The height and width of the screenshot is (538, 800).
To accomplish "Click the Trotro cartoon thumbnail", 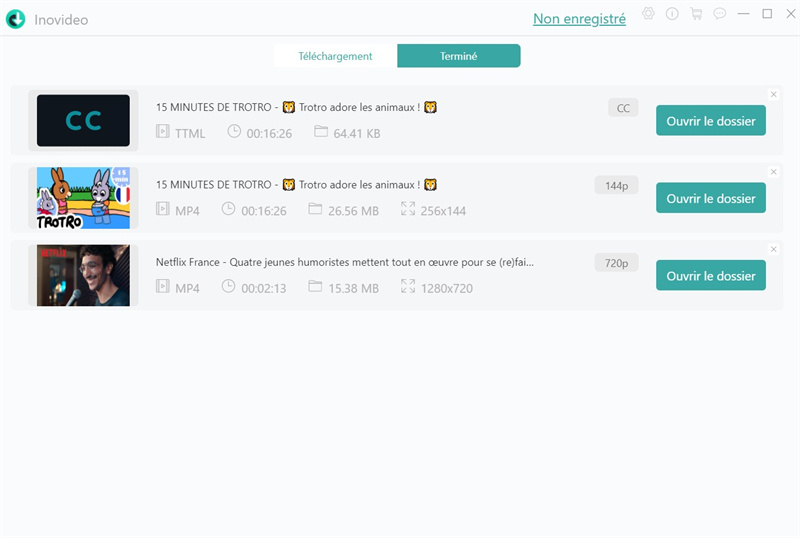I will coord(83,198).
